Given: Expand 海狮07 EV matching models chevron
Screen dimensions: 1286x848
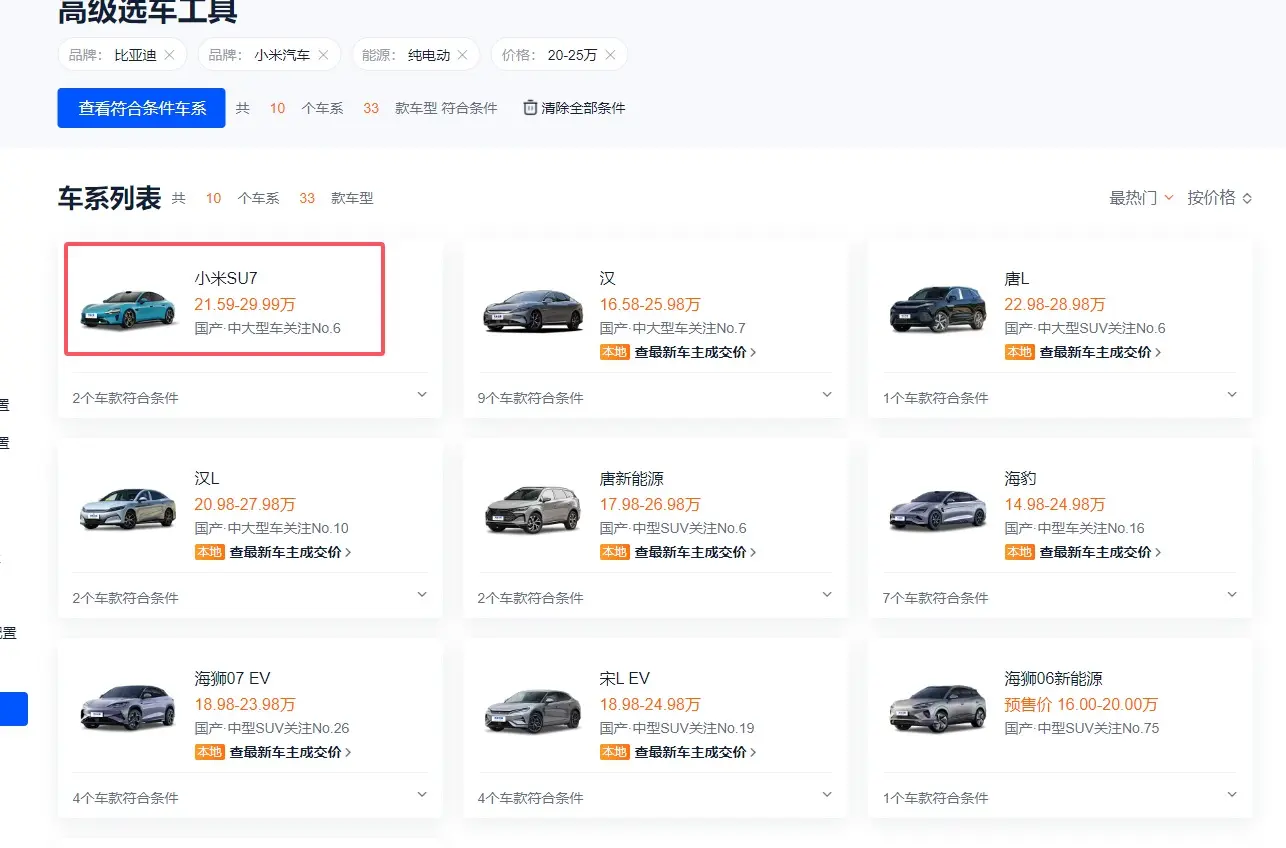Looking at the screenshot, I should click(x=422, y=795).
